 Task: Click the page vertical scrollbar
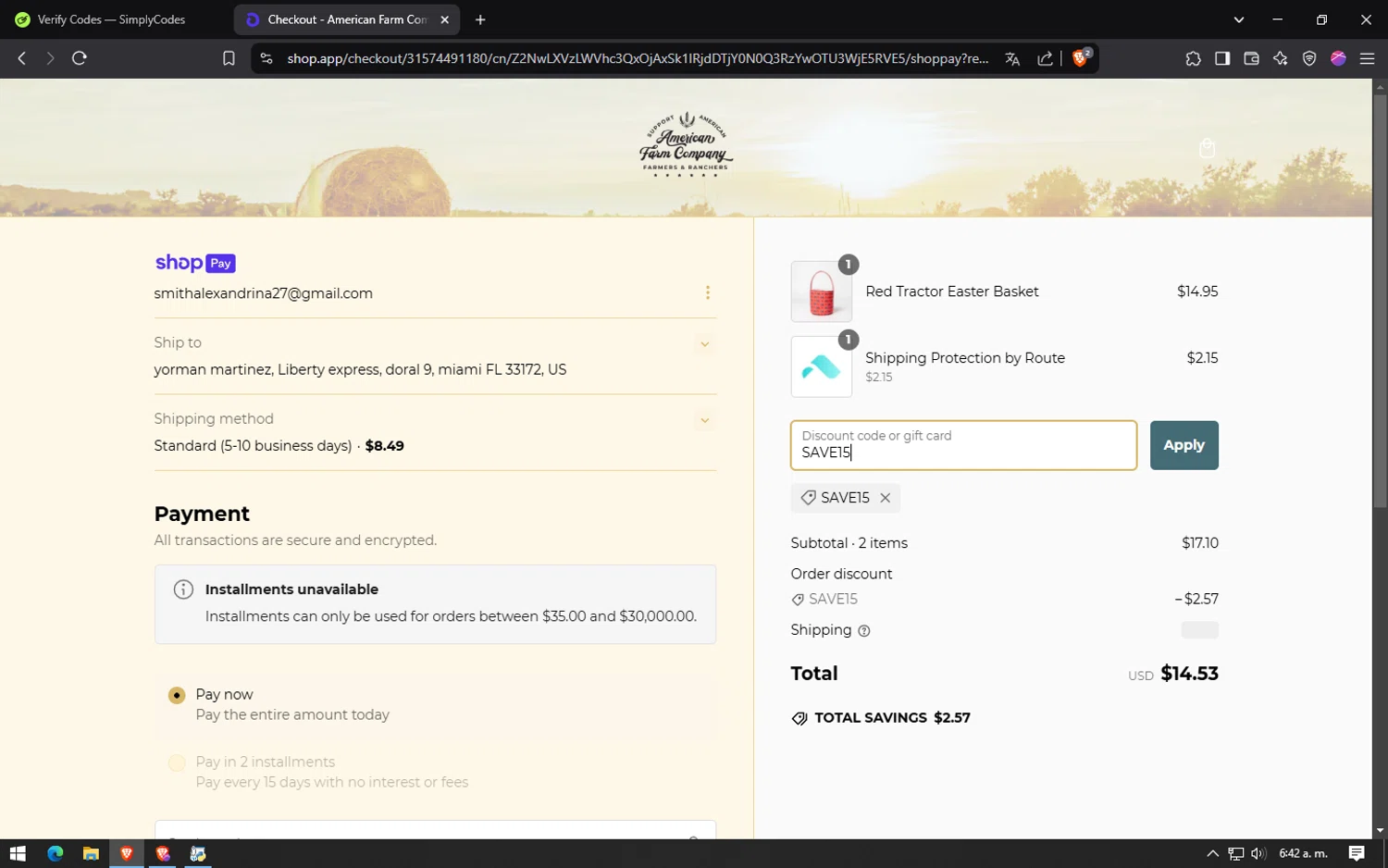pos(1380,301)
